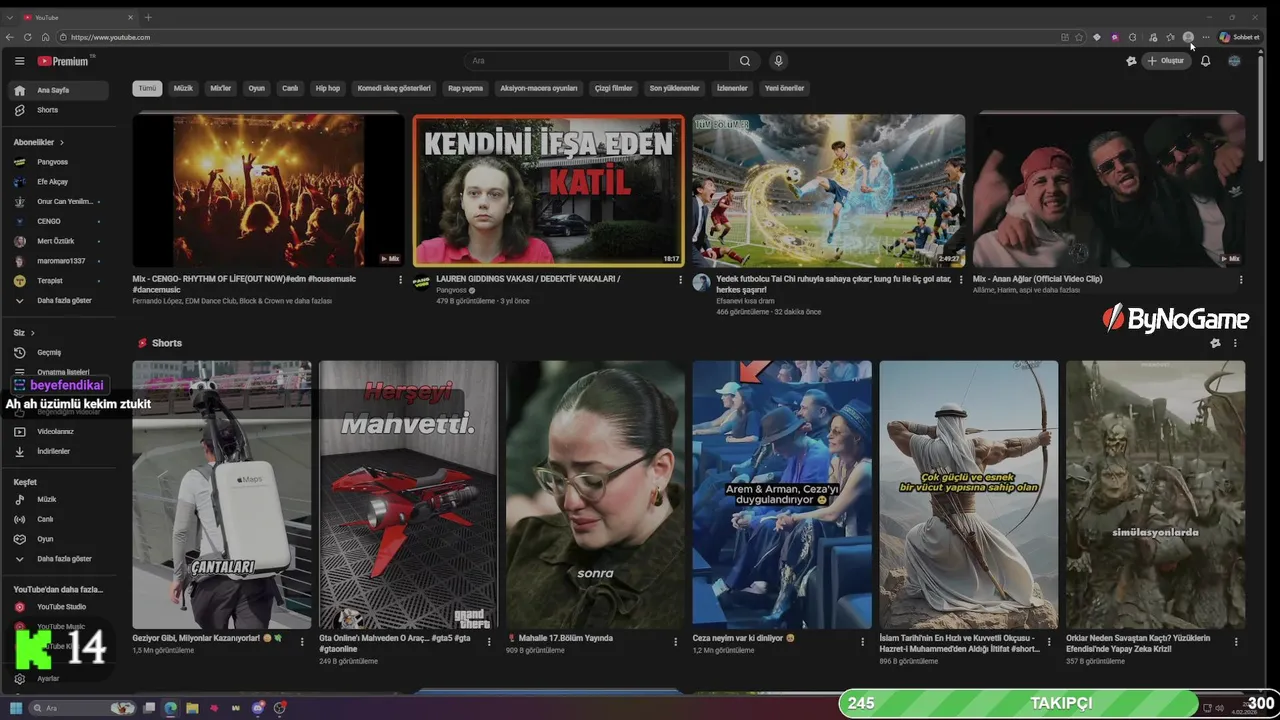
Task: Click browser back arrow
Action: pyautogui.click(x=10, y=37)
